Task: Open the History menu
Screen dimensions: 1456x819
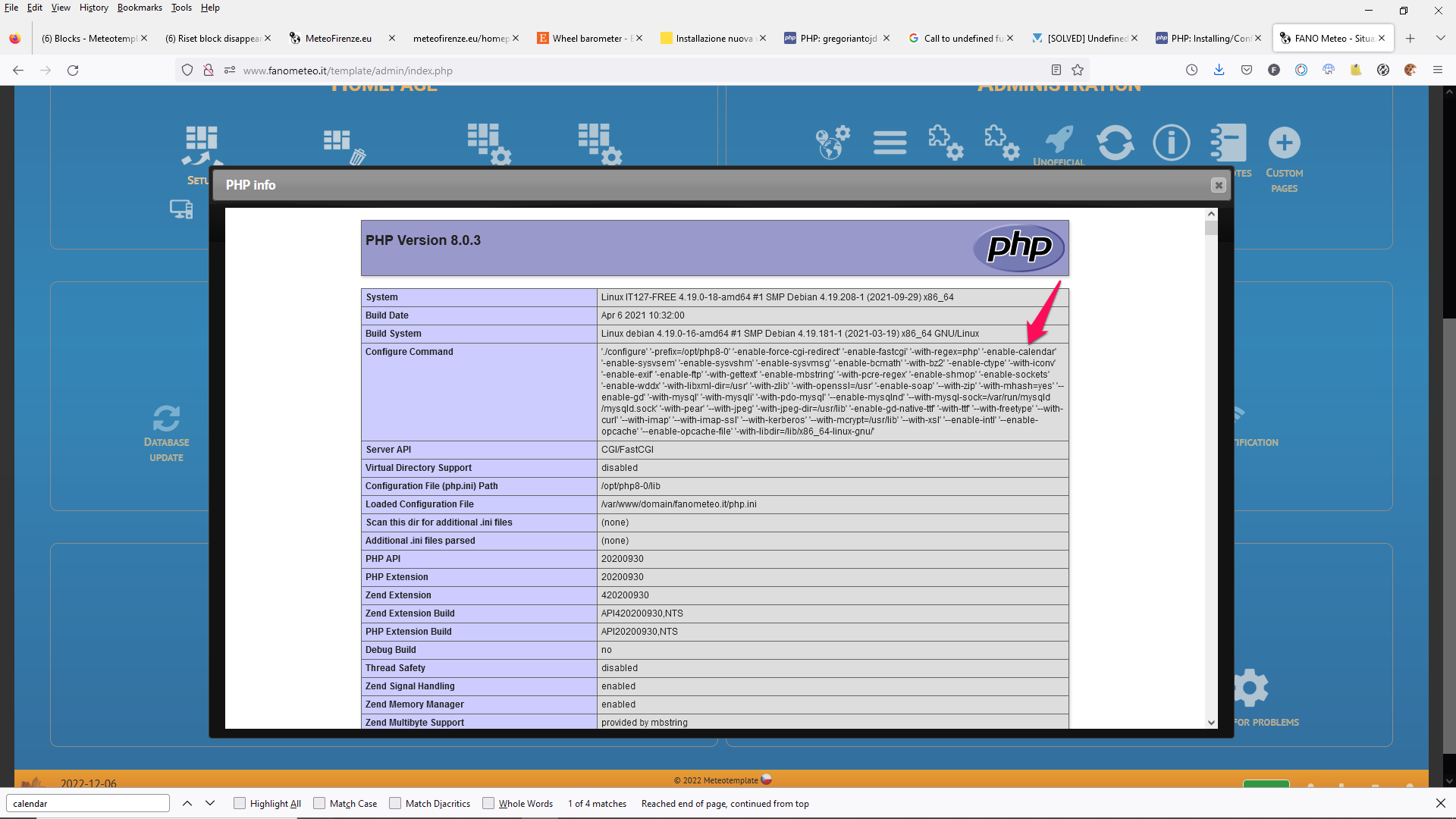Action: click(94, 8)
